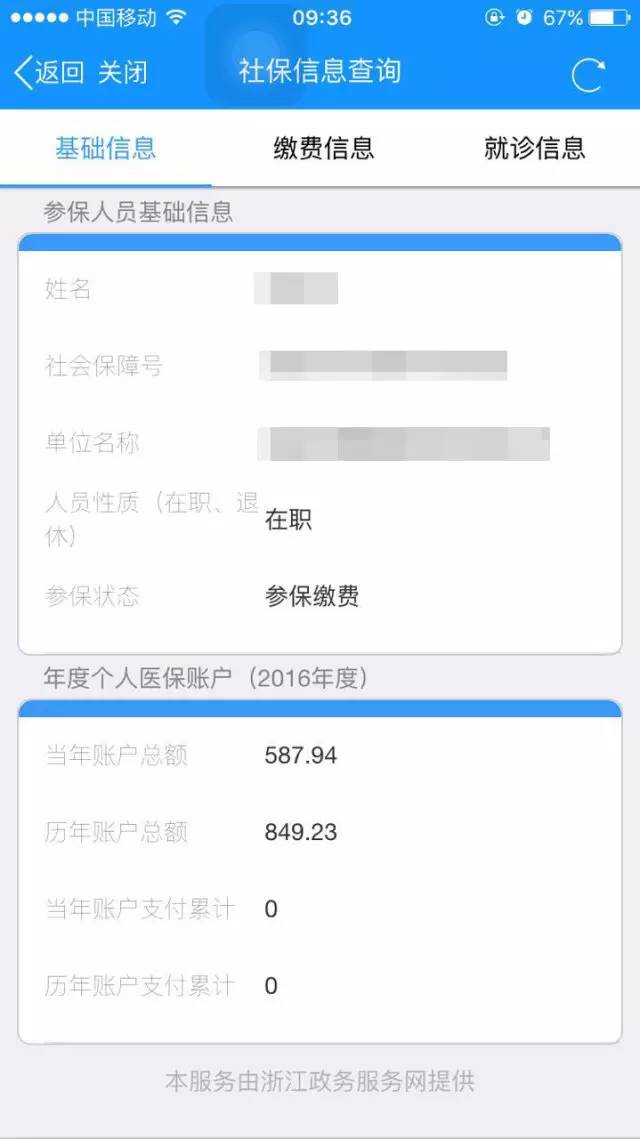Screen dimensions: 640x1139
Task: Tap the 参保缴费 status value
Action: pos(312,597)
